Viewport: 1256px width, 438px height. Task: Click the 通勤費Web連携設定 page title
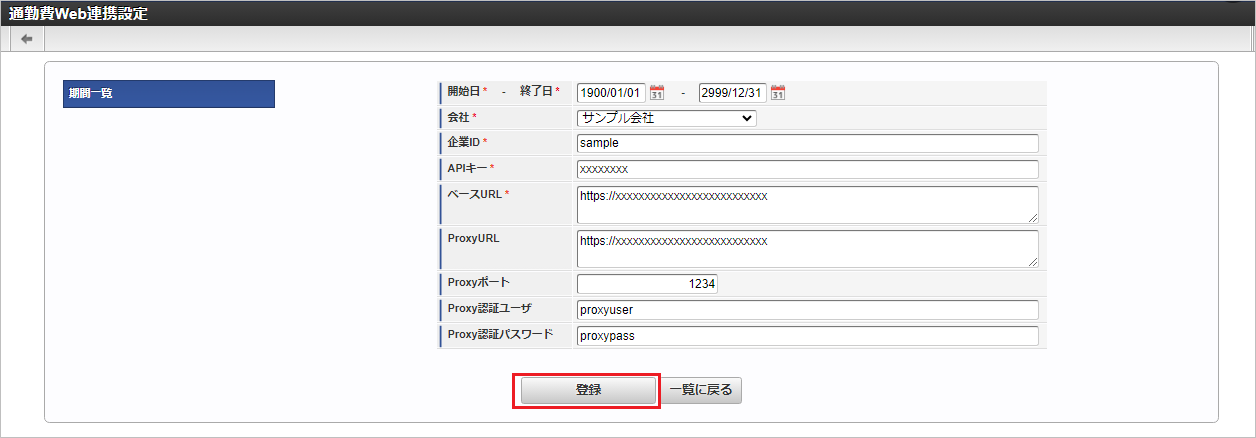78,13
